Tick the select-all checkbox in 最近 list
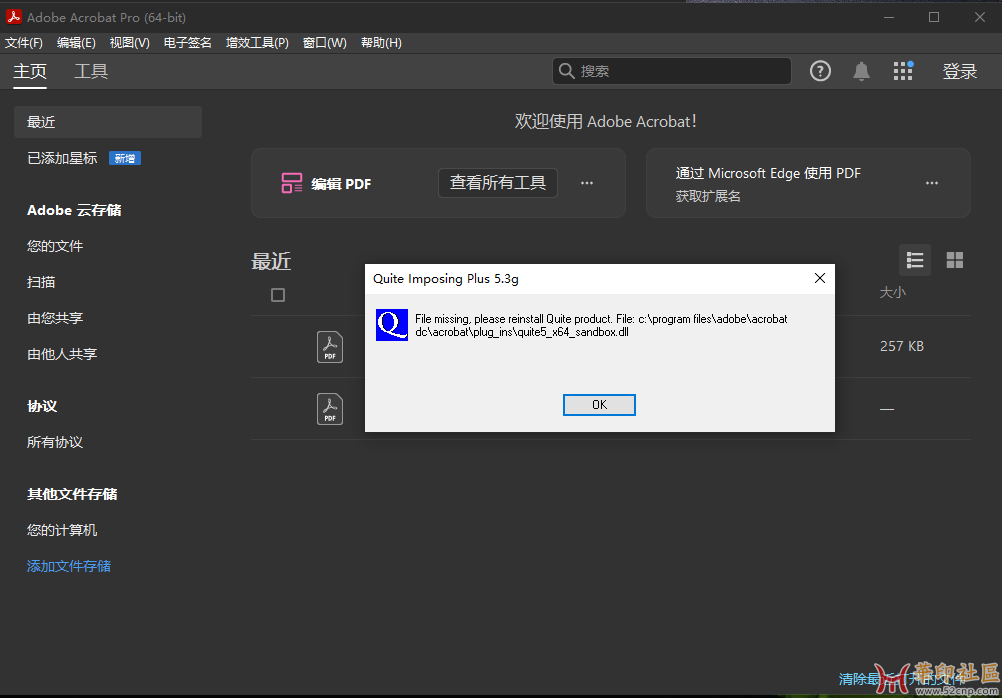The height and width of the screenshot is (698, 1002). pyautogui.click(x=278, y=295)
